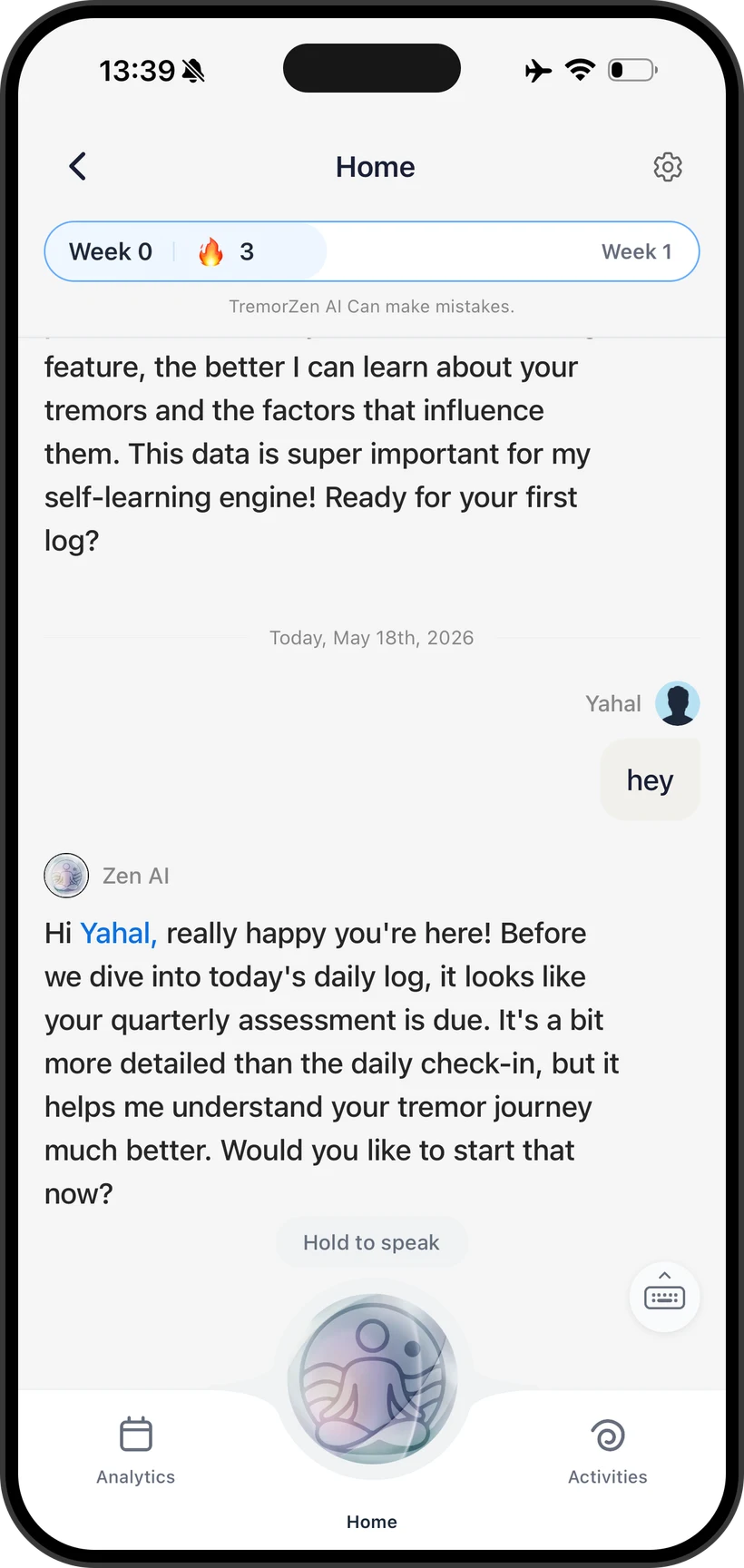Open the keyboard input button

tap(665, 1297)
